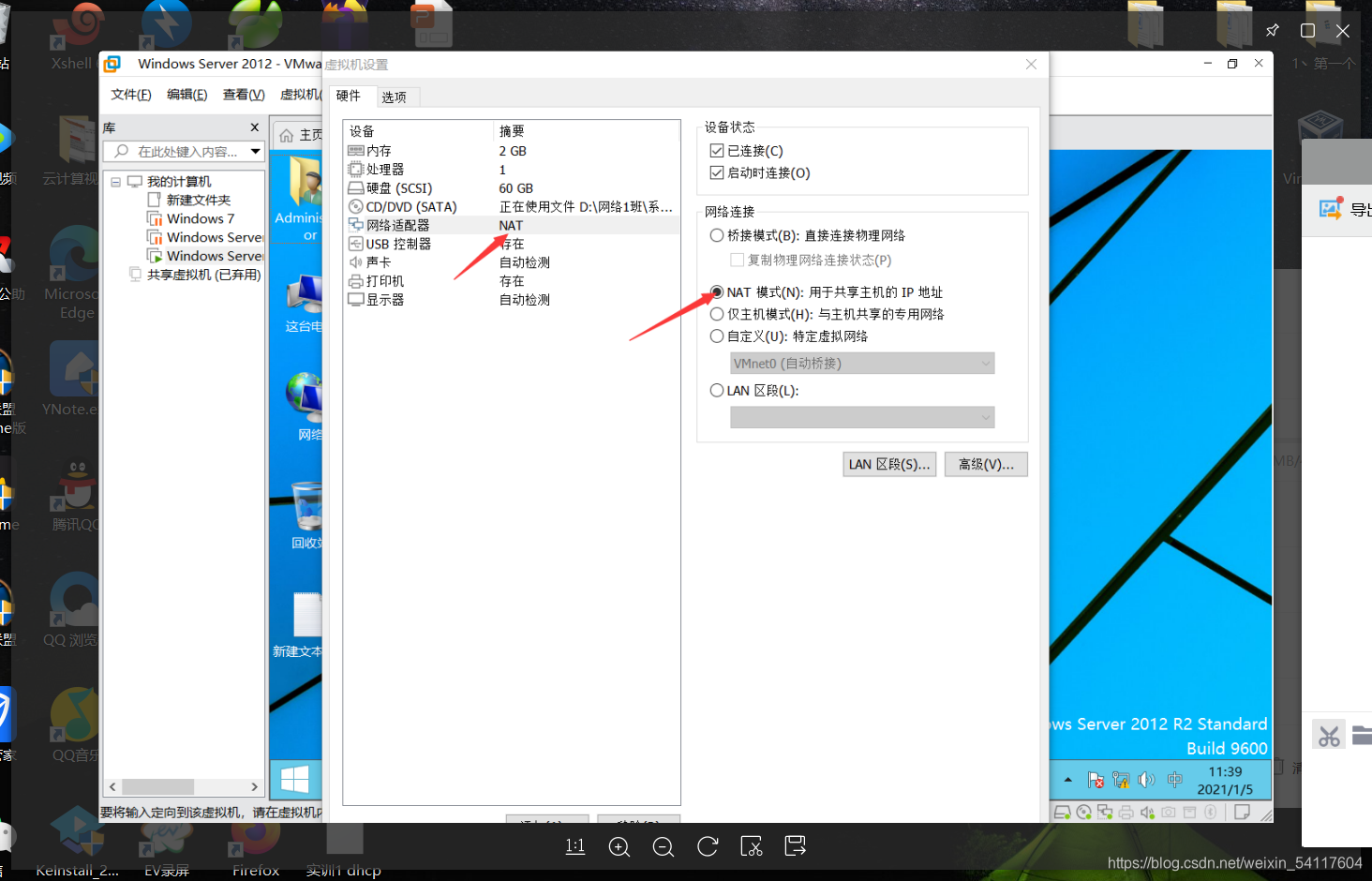Screen dimensions: 1372x881
Task: Click the 1:1 actual size icon
Action: point(575,846)
